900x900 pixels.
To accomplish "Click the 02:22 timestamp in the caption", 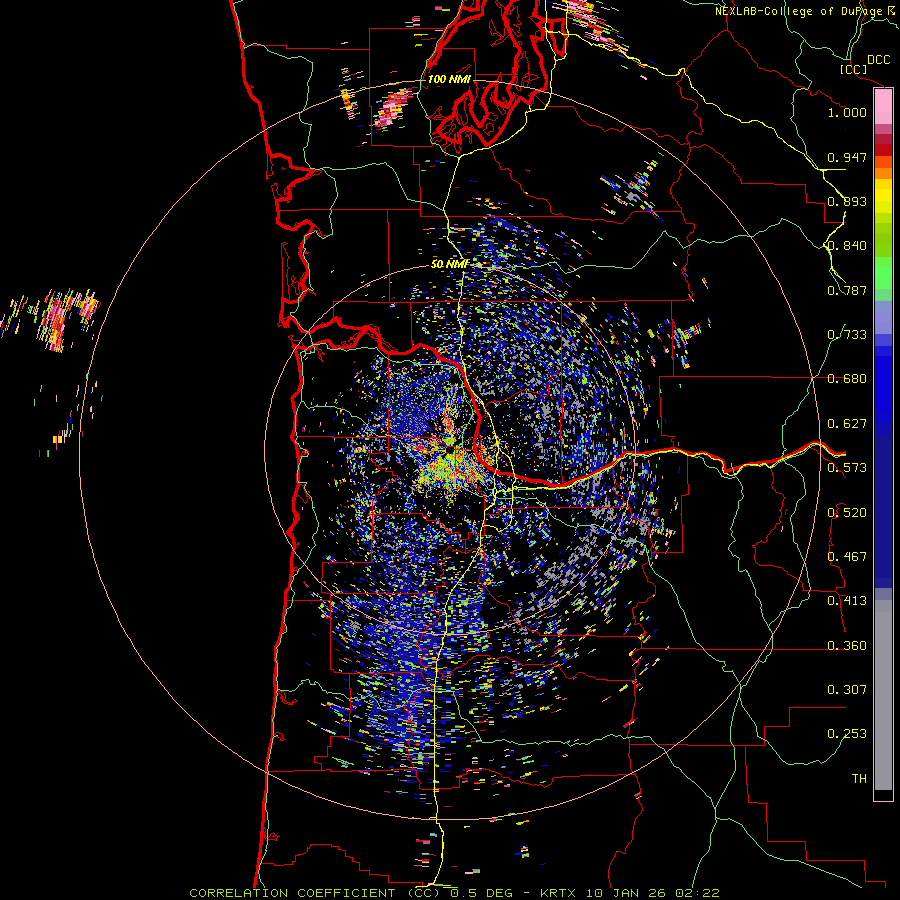I will 696,893.
